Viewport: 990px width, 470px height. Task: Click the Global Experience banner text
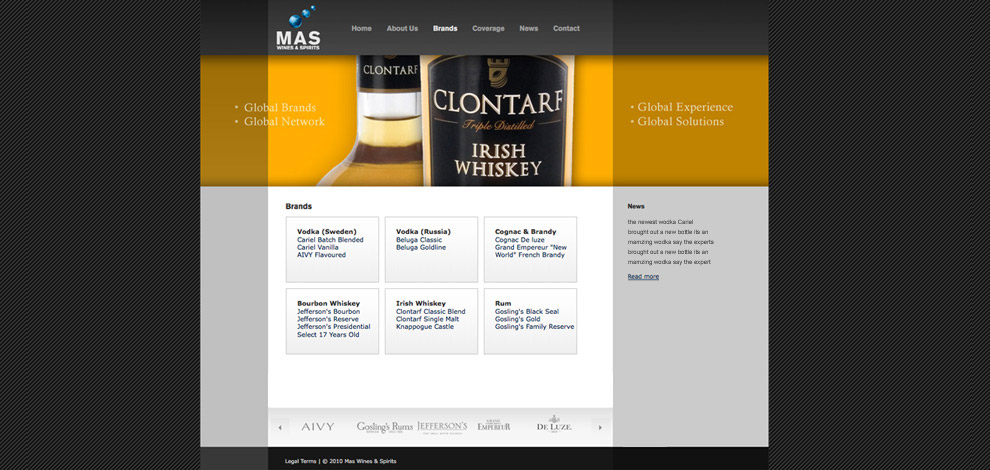coord(685,107)
